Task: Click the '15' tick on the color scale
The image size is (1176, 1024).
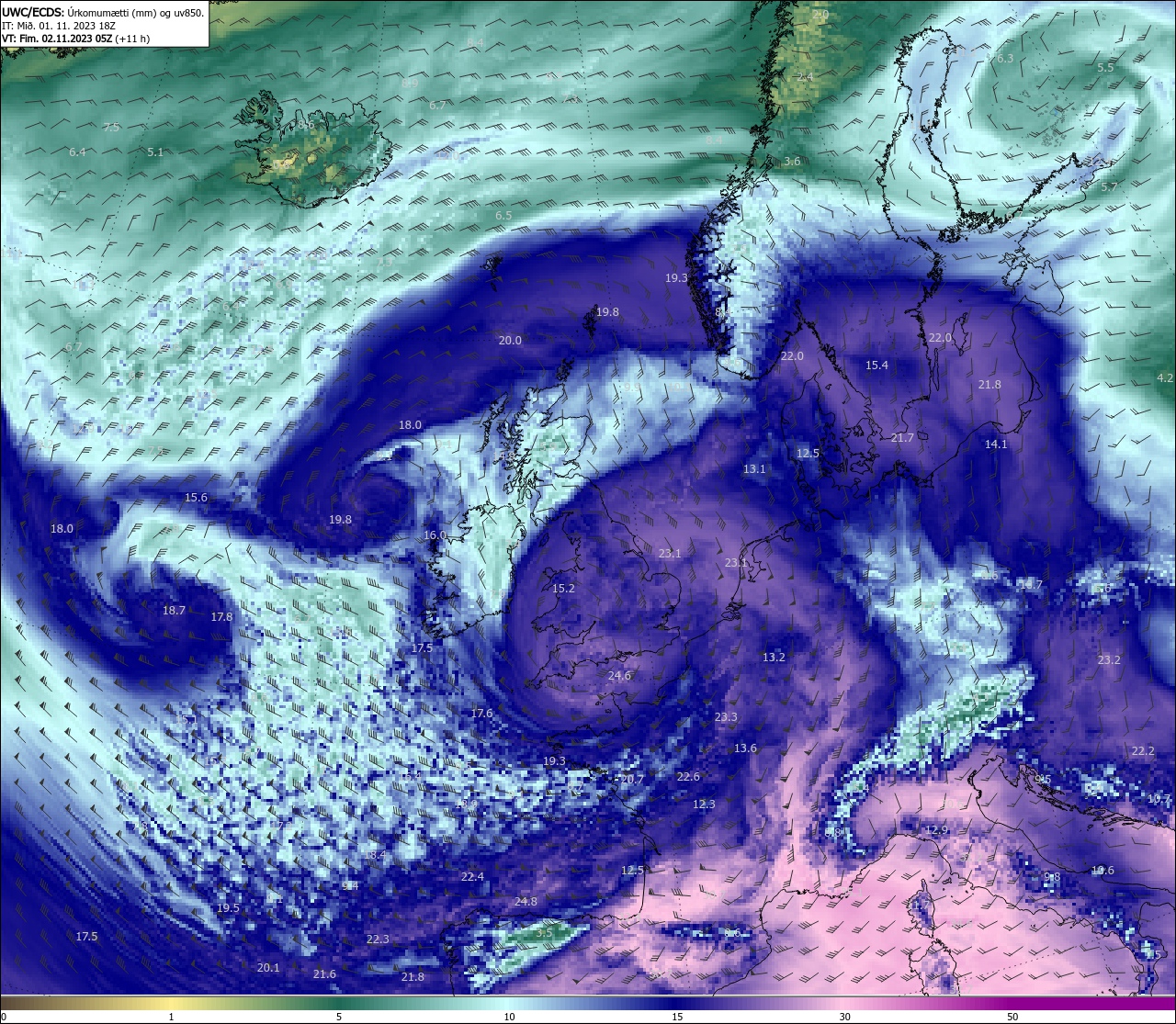Action: pyautogui.click(x=676, y=1017)
